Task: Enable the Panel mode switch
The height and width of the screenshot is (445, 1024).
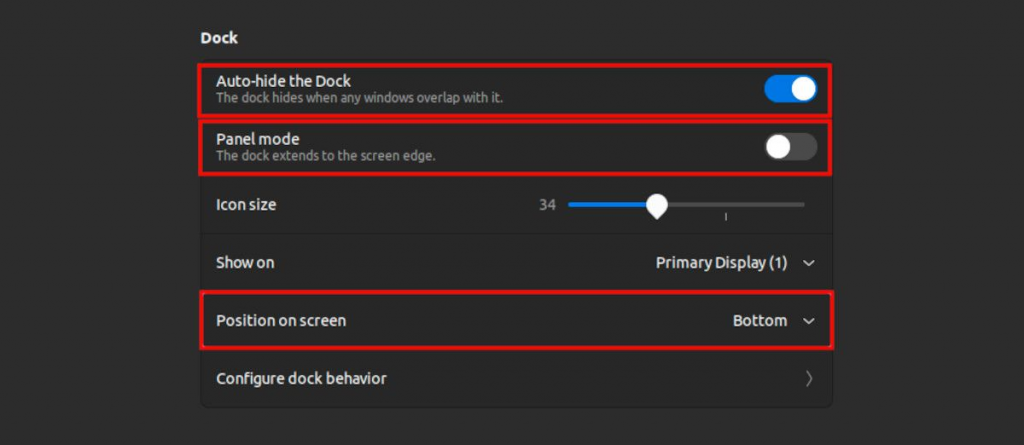Action: pos(791,147)
